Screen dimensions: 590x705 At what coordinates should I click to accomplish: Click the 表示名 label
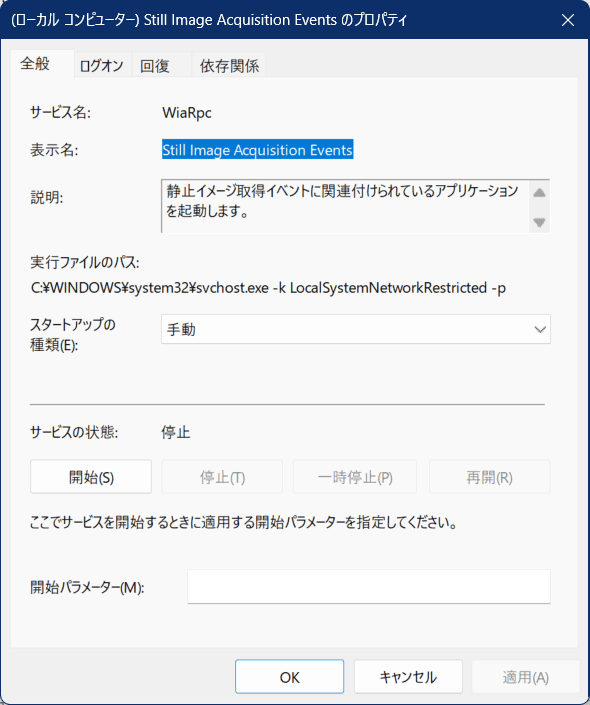(x=54, y=150)
